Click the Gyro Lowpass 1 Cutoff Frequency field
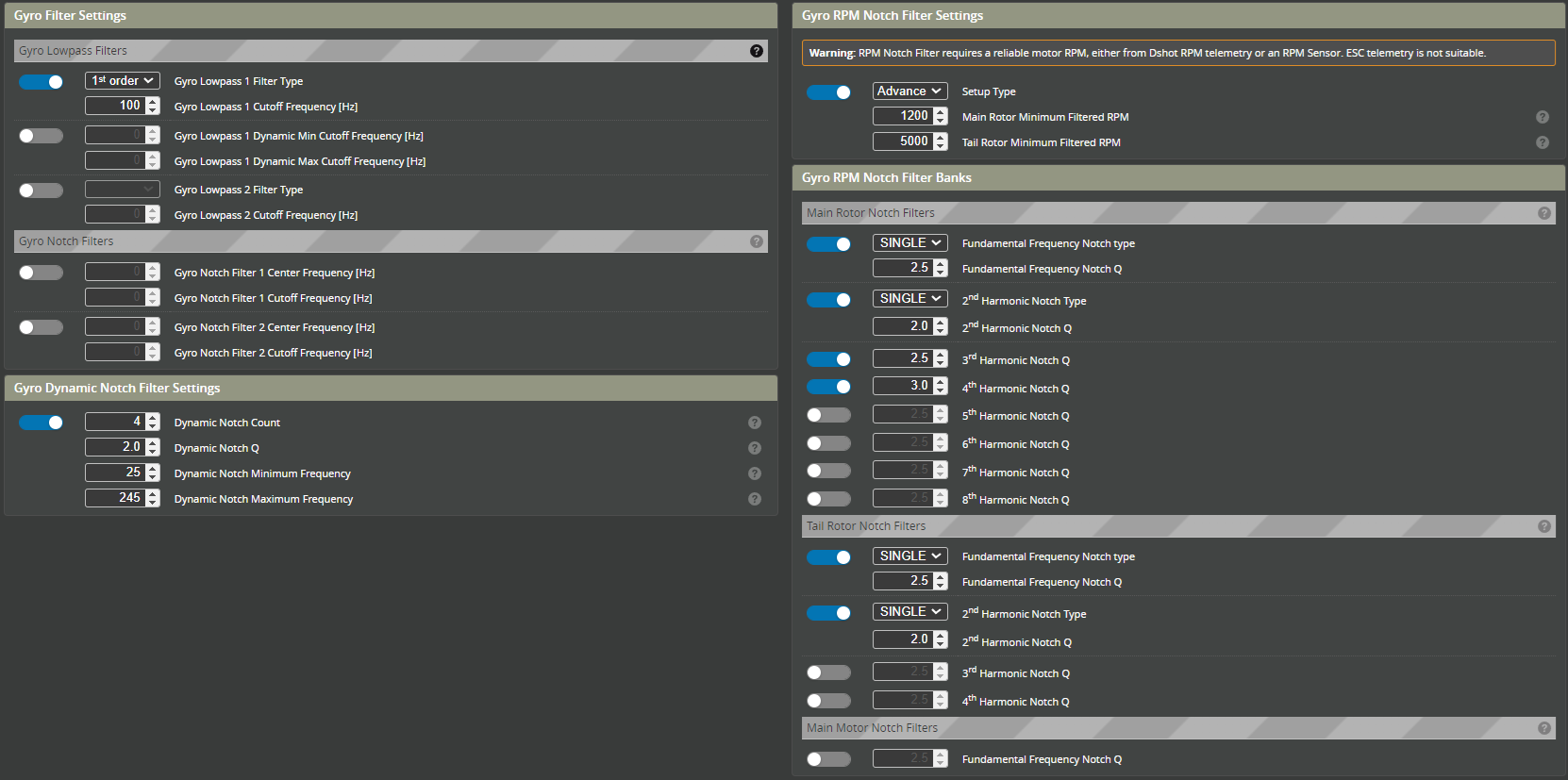This screenshot has width=1568, height=780. pyautogui.click(x=115, y=106)
